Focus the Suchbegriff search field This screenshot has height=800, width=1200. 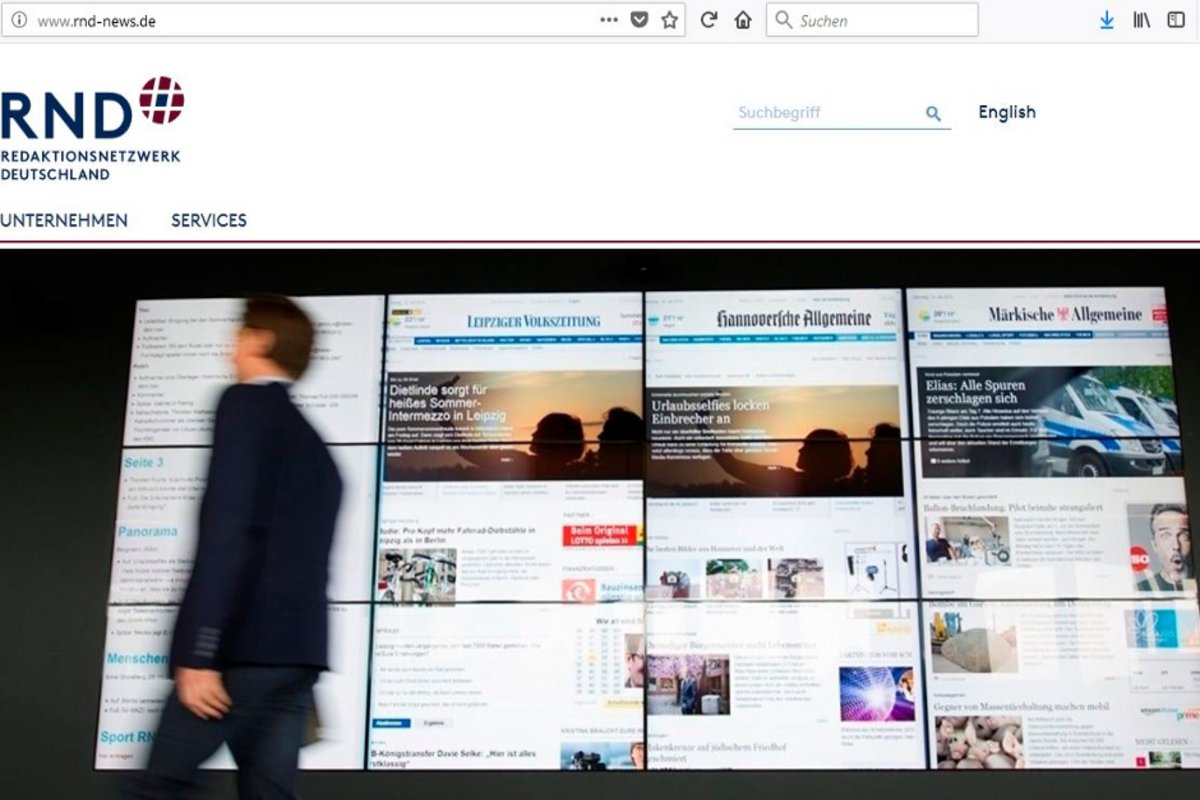tap(825, 113)
